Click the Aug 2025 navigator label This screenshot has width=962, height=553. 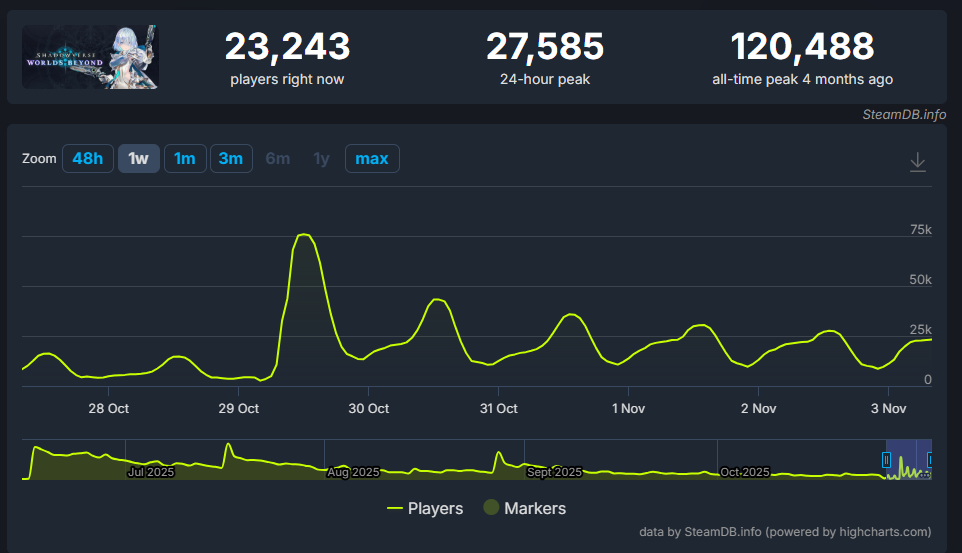click(353, 472)
